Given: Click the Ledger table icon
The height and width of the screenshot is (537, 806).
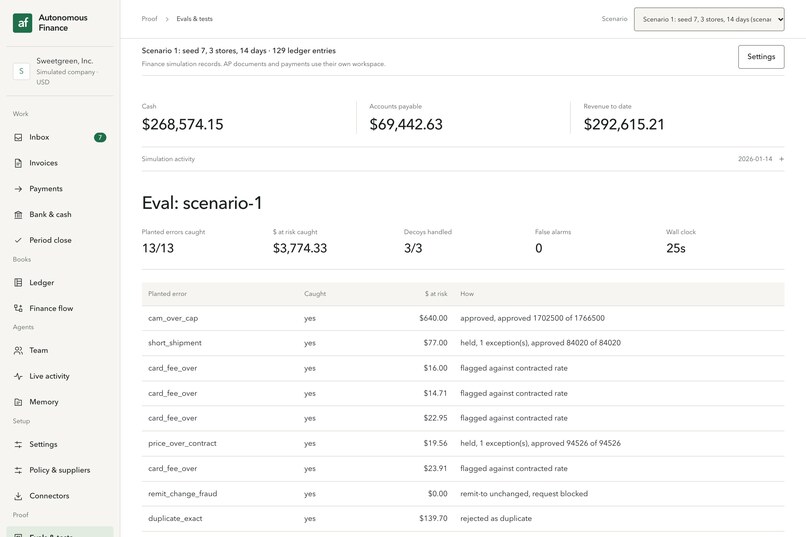Looking at the screenshot, I should click(18, 283).
